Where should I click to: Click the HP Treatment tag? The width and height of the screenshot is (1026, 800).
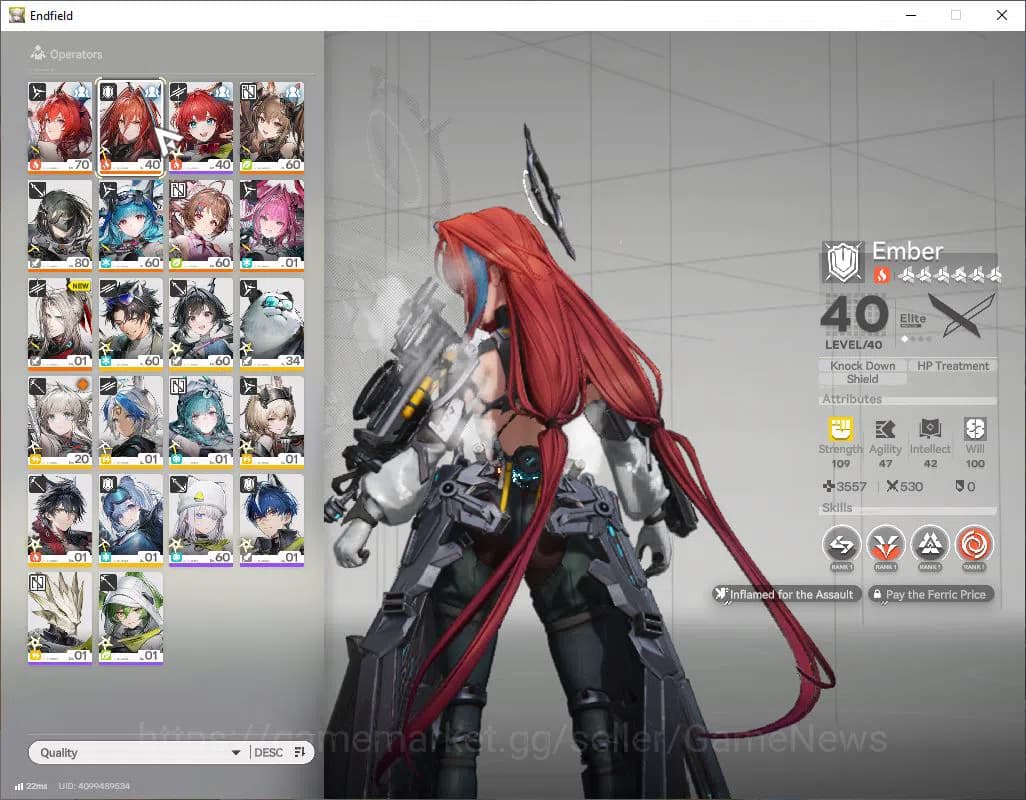(x=953, y=366)
